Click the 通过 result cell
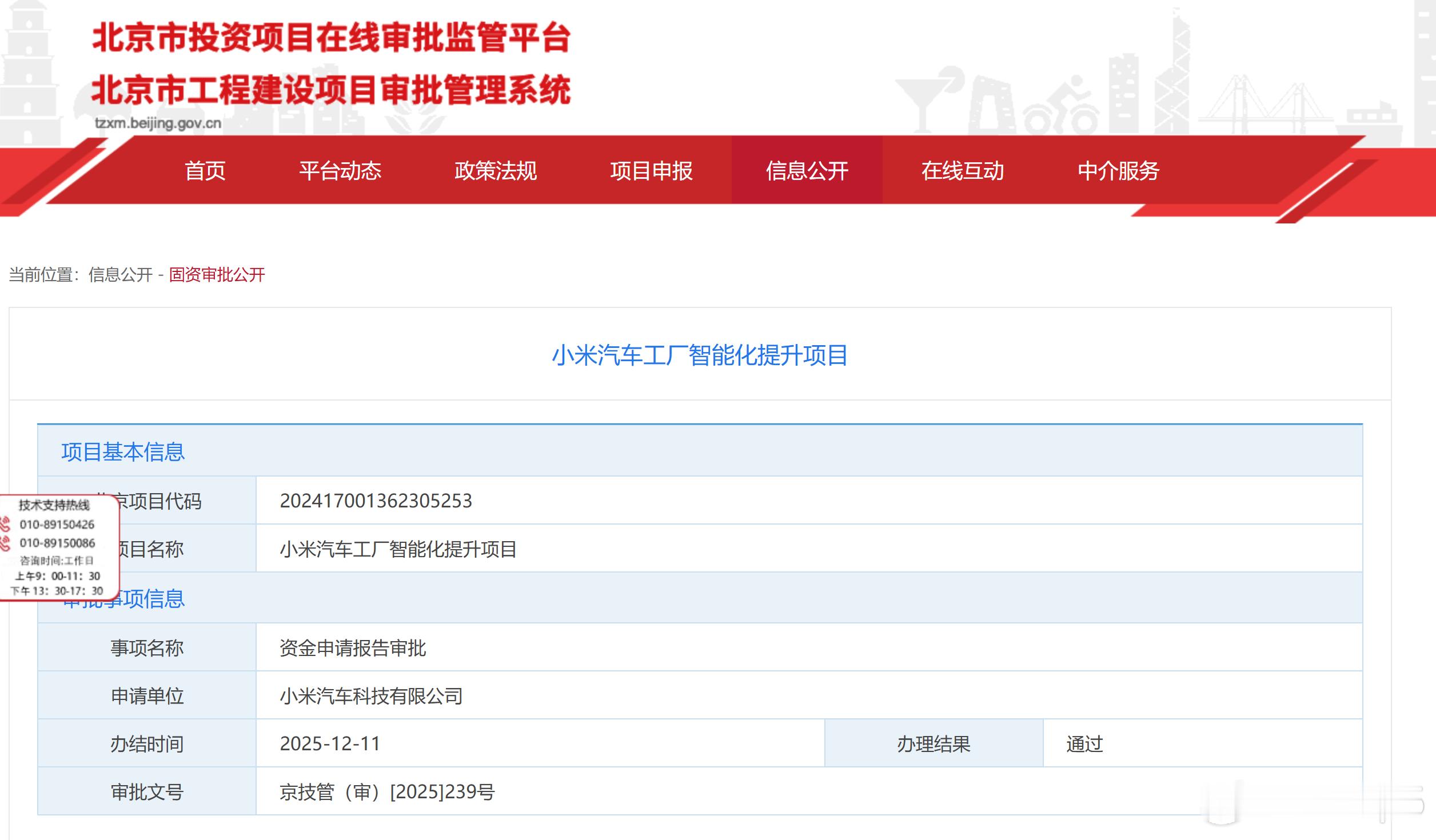1436x840 pixels. (x=1084, y=744)
